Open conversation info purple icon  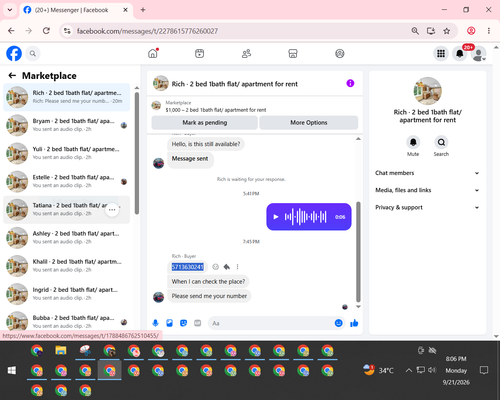[350, 83]
